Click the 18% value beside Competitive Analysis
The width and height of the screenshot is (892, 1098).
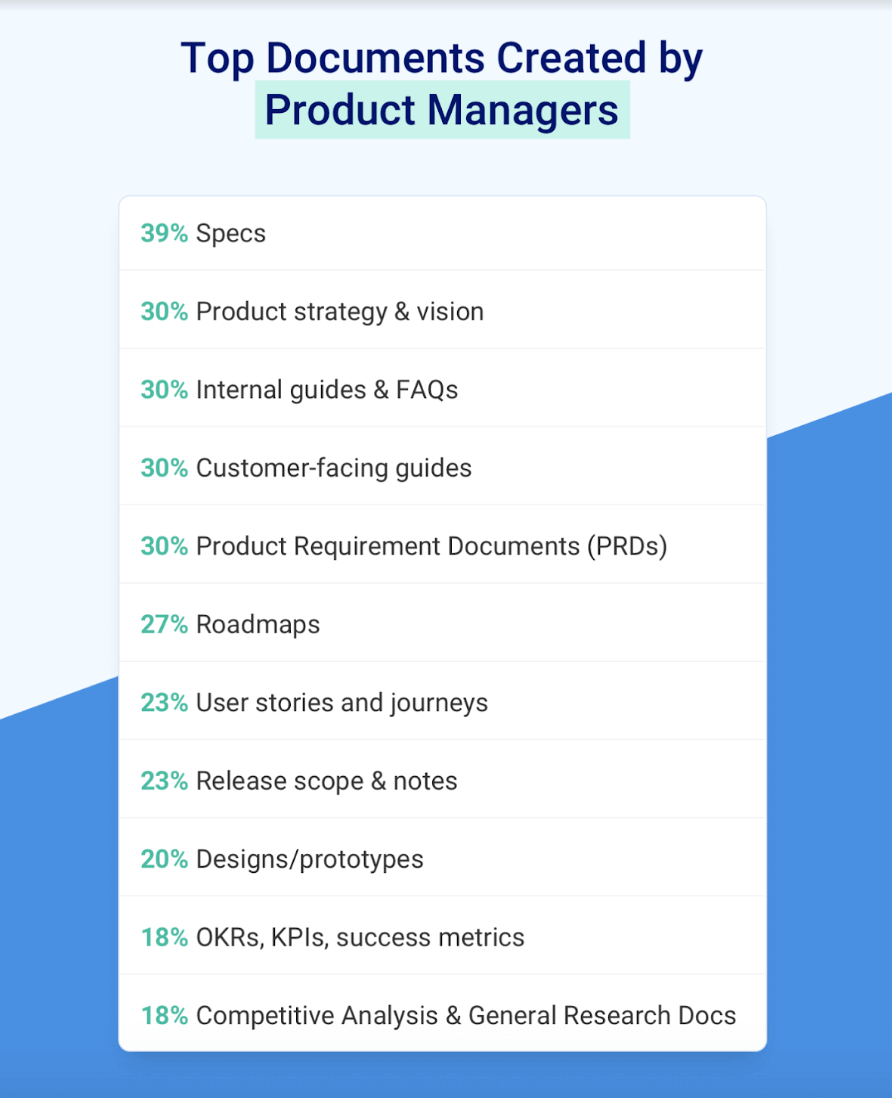[164, 1016]
